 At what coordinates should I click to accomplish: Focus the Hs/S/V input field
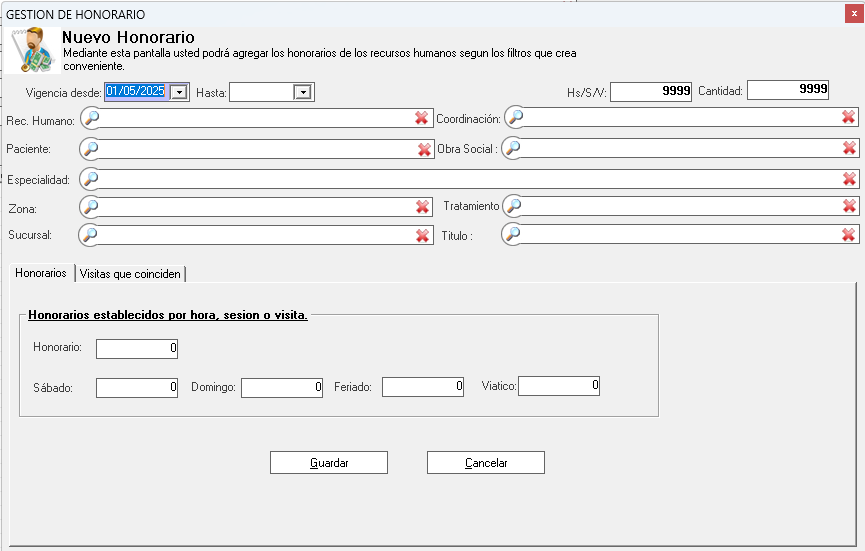[x=650, y=91]
